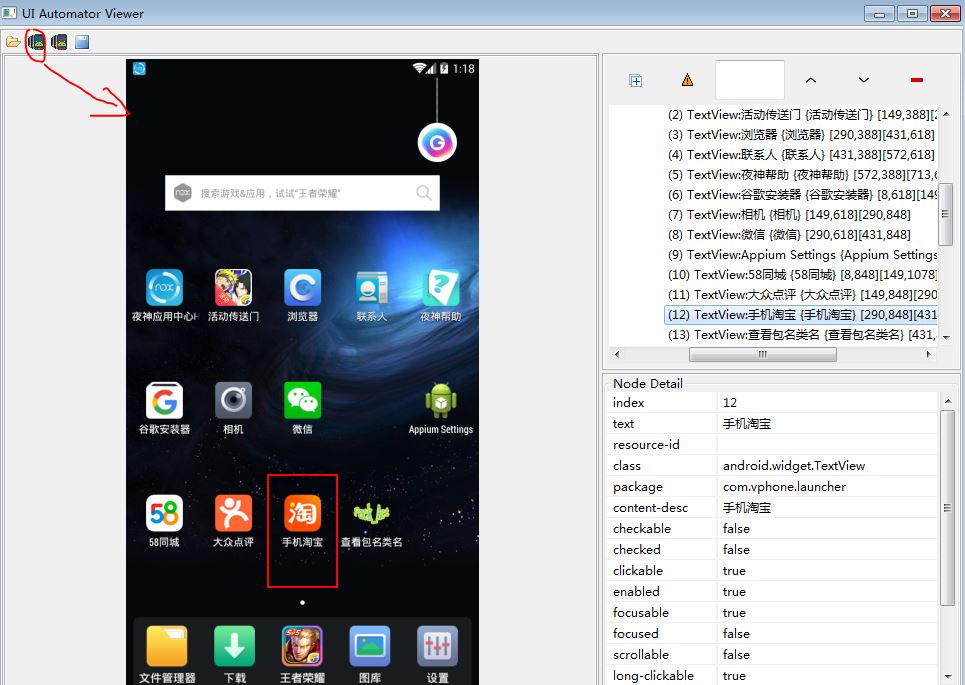Screen dimensions: 965x685
Task: Select tree node (11) TextView:大众点评
Action: pos(802,295)
